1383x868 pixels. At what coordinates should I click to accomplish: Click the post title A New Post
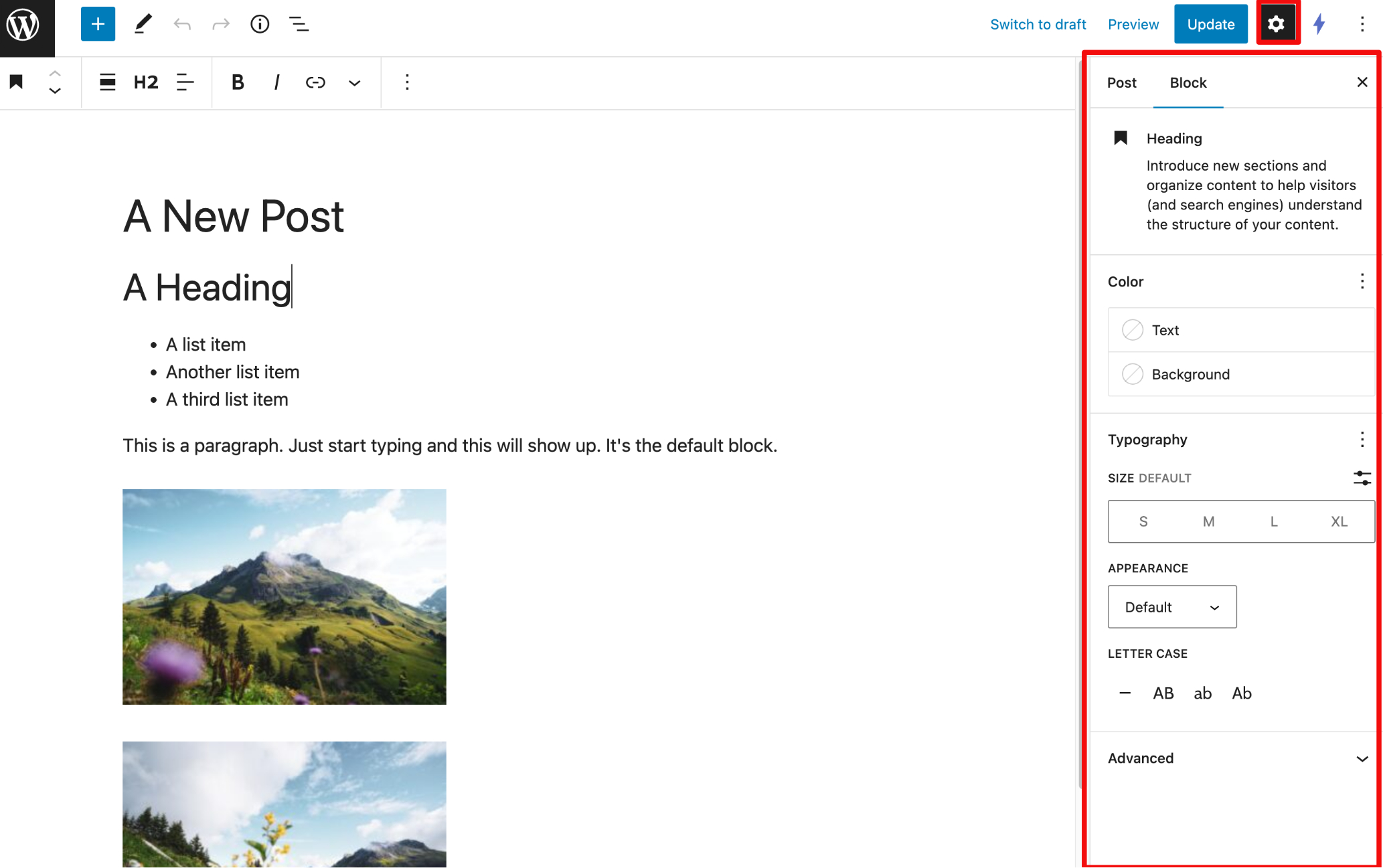(x=233, y=216)
